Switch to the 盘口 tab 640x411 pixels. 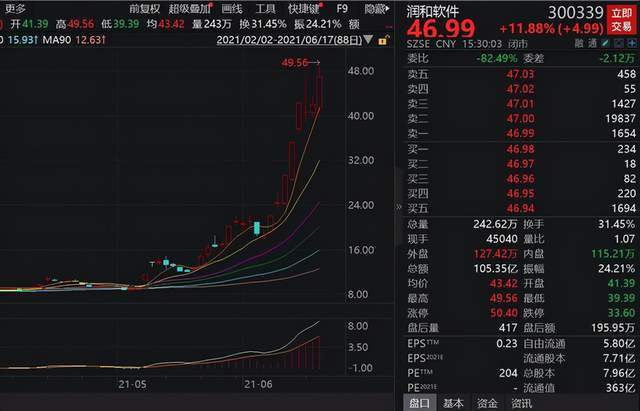tap(419, 403)
